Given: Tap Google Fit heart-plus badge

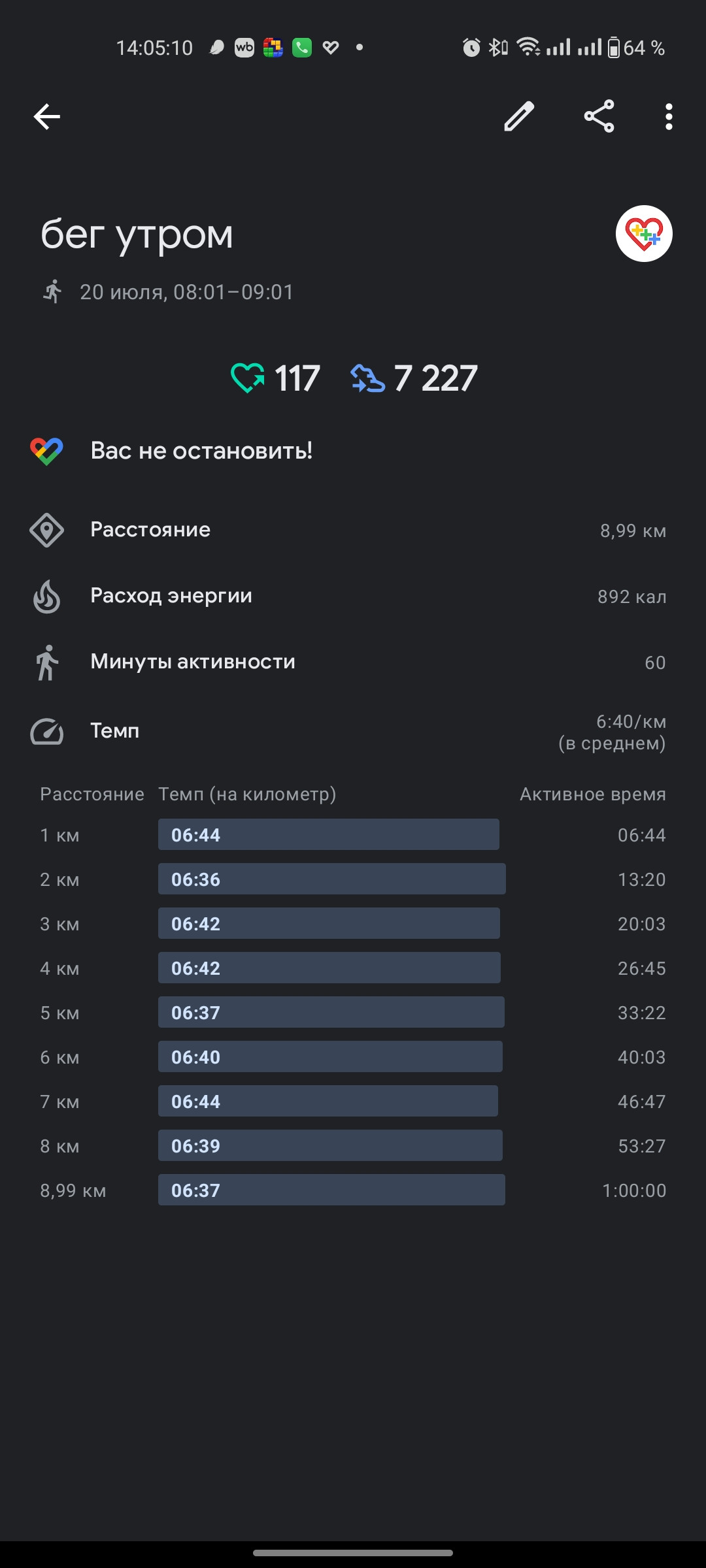Looking at the screenshot, I should (644, 234).
